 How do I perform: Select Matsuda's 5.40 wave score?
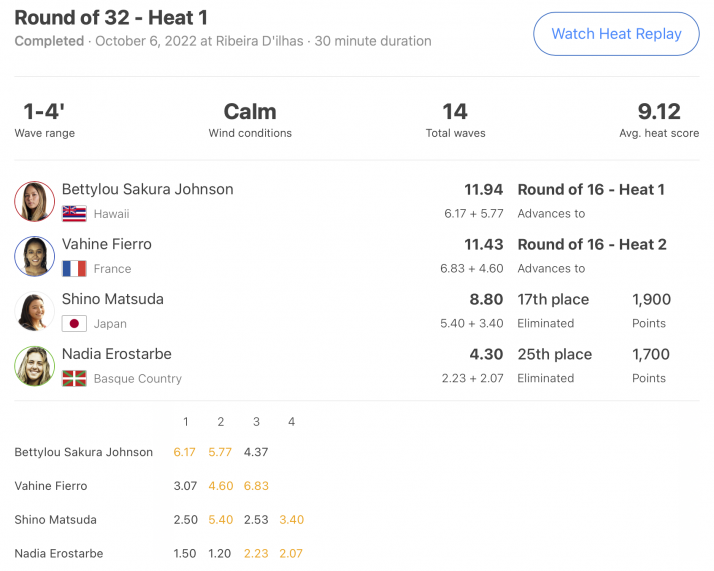pyautogui.click(x=220, y=520)
